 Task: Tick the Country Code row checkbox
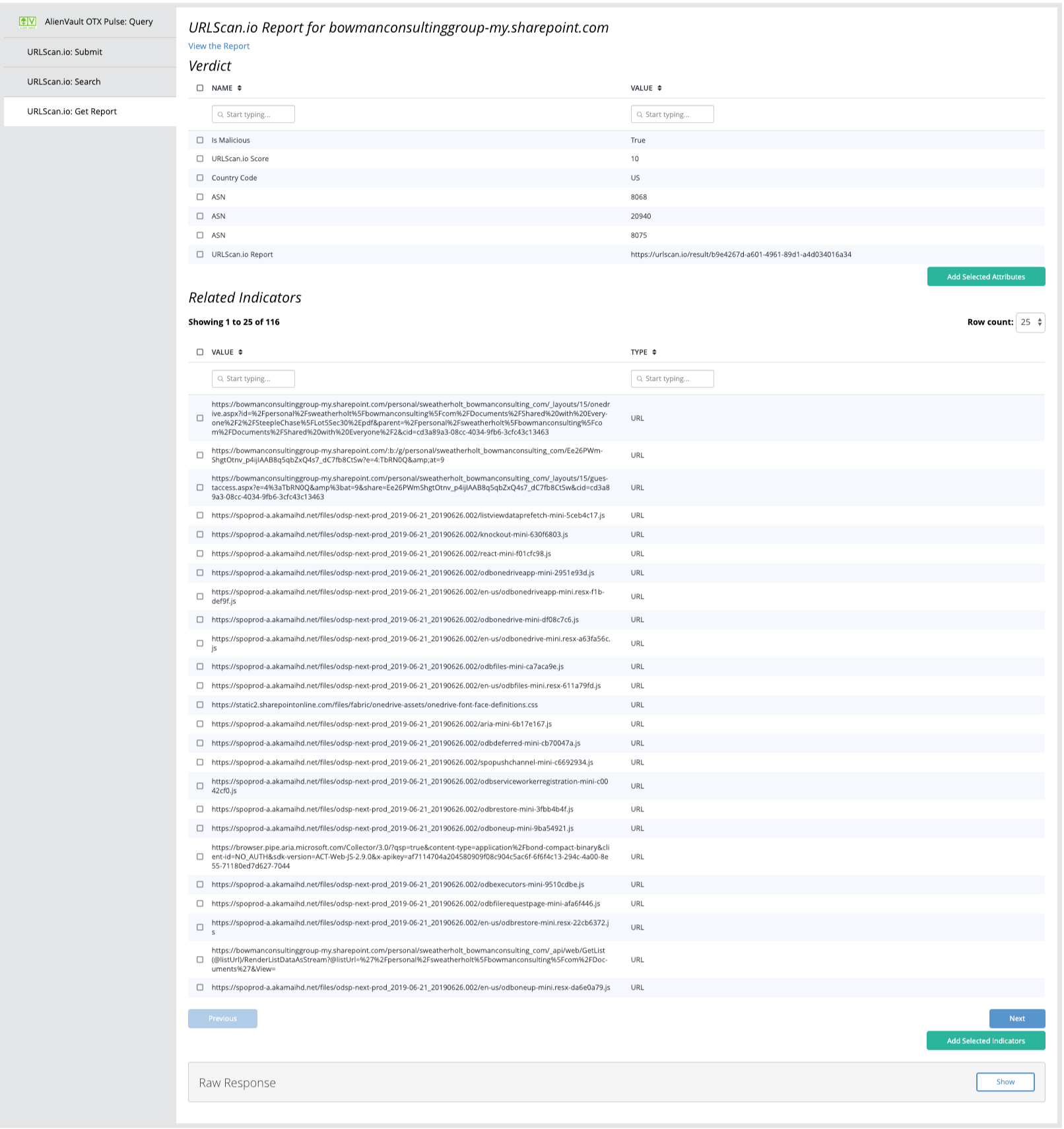coord(200,178)
